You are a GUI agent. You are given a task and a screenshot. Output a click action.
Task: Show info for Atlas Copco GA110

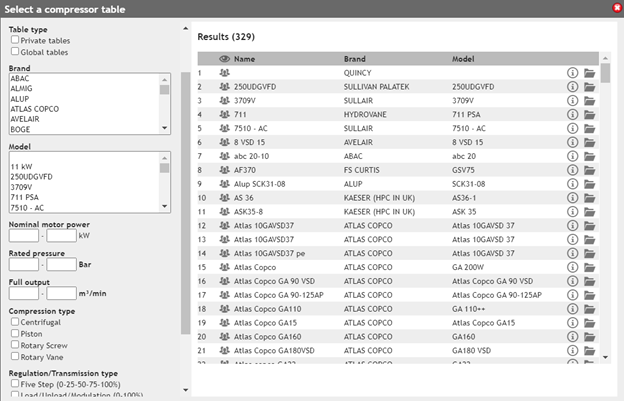(572, 309)
